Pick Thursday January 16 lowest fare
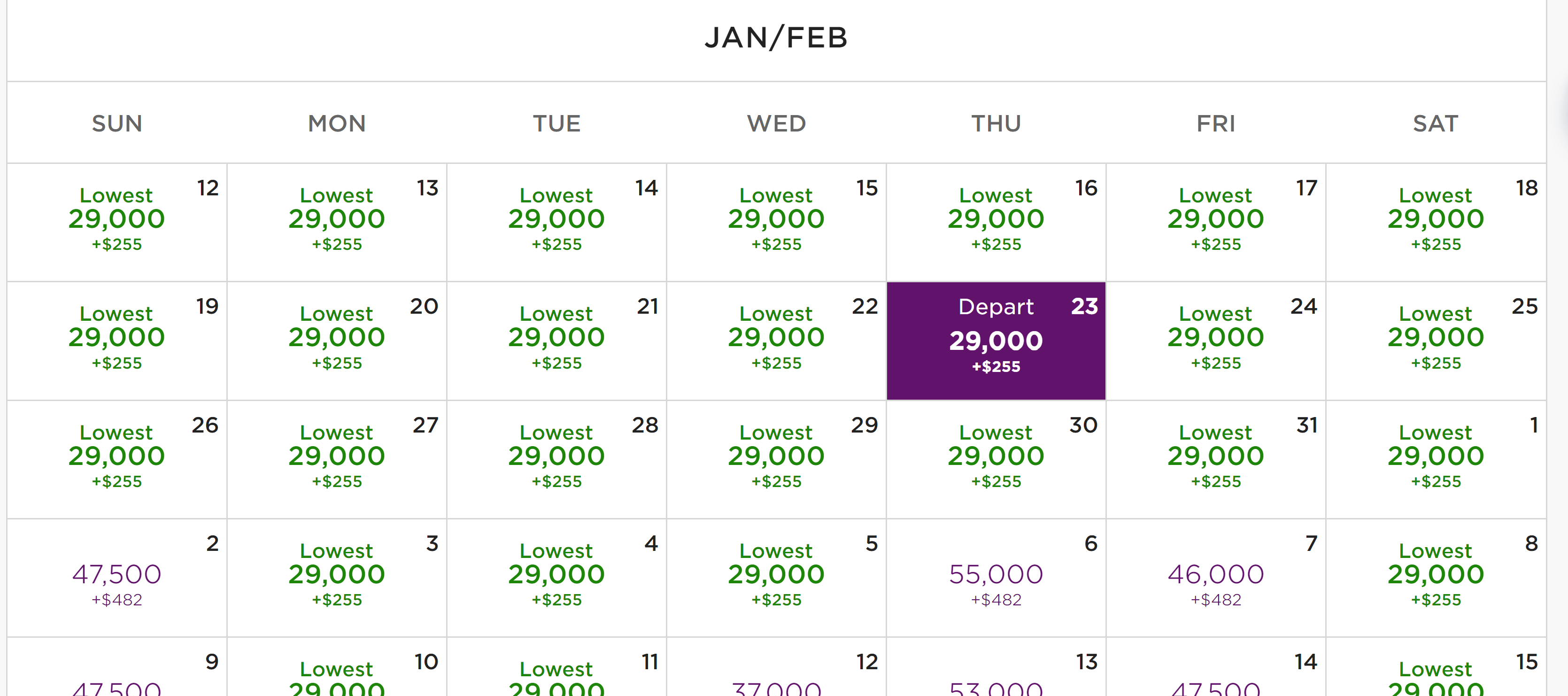Image resolution: width=1568 pixels, height=696 pixels. (996, 219)
